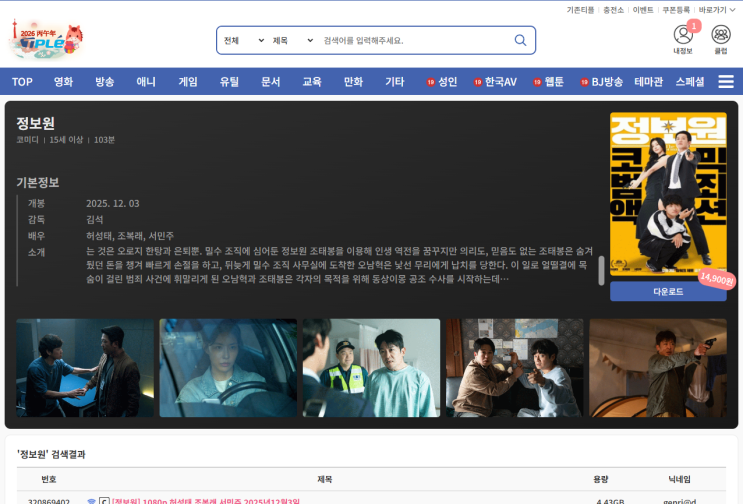Open the 웹툰 category
Viewport: 743px width, 504px height.
pos(548,81)
